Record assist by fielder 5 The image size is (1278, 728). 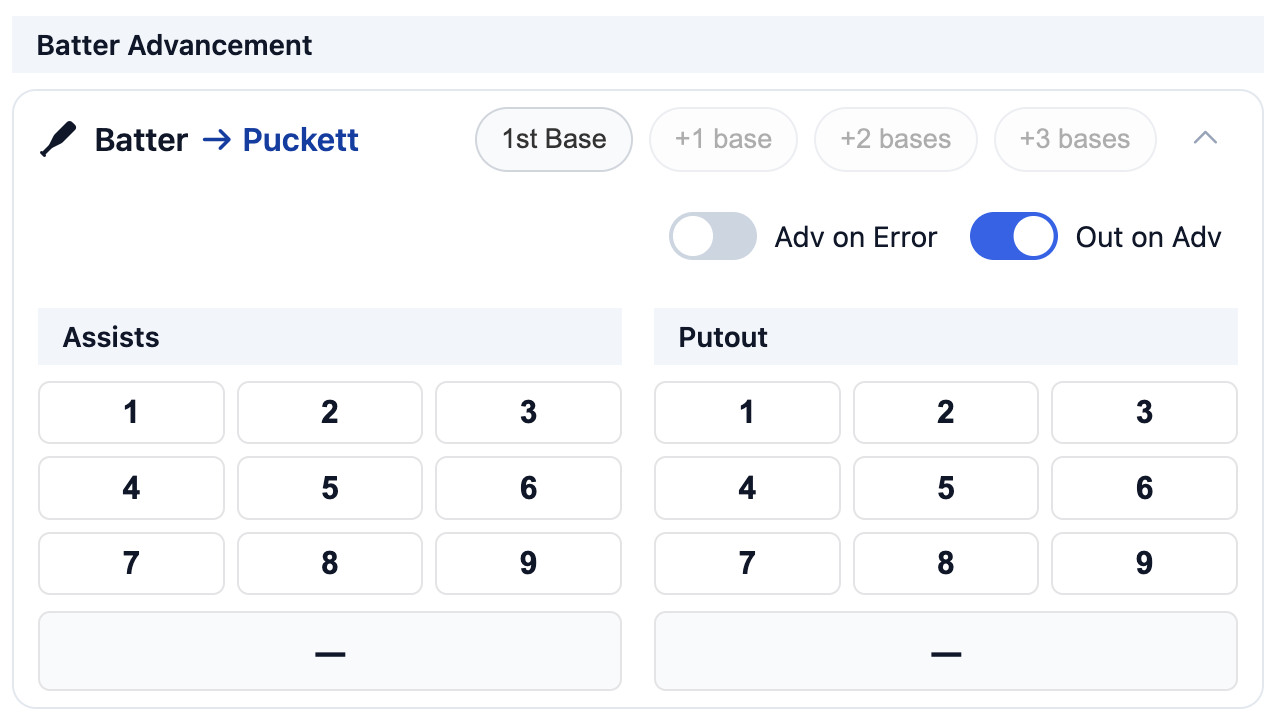[x=329, y=488]
